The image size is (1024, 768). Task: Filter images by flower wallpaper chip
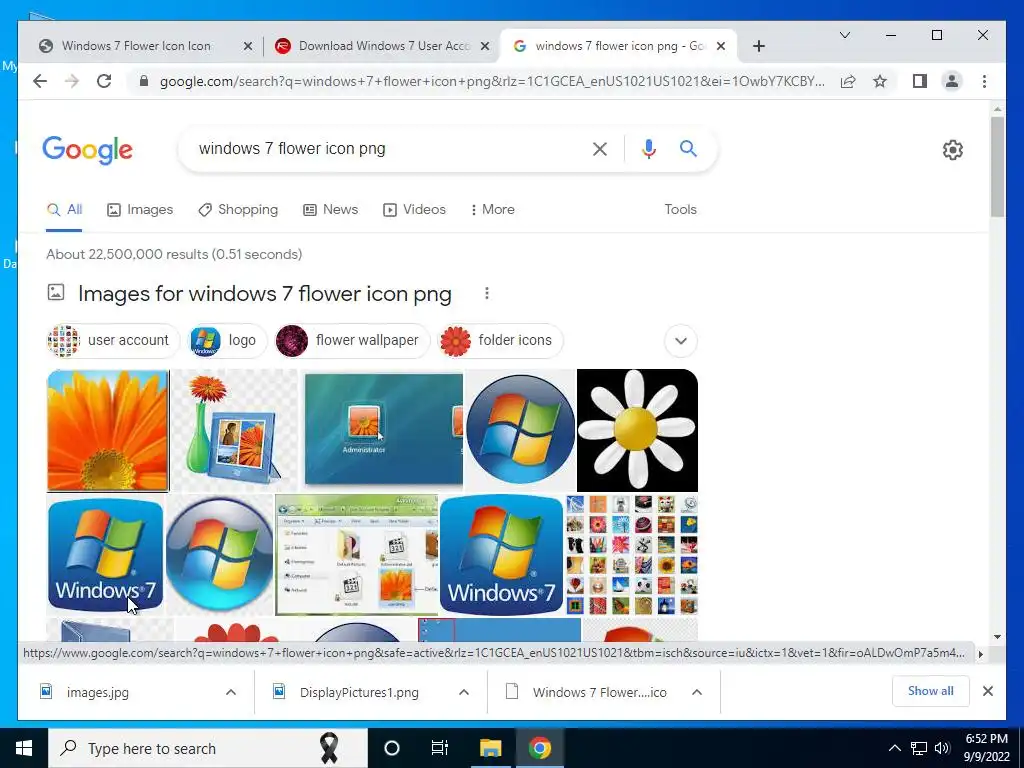click(352, 341)
